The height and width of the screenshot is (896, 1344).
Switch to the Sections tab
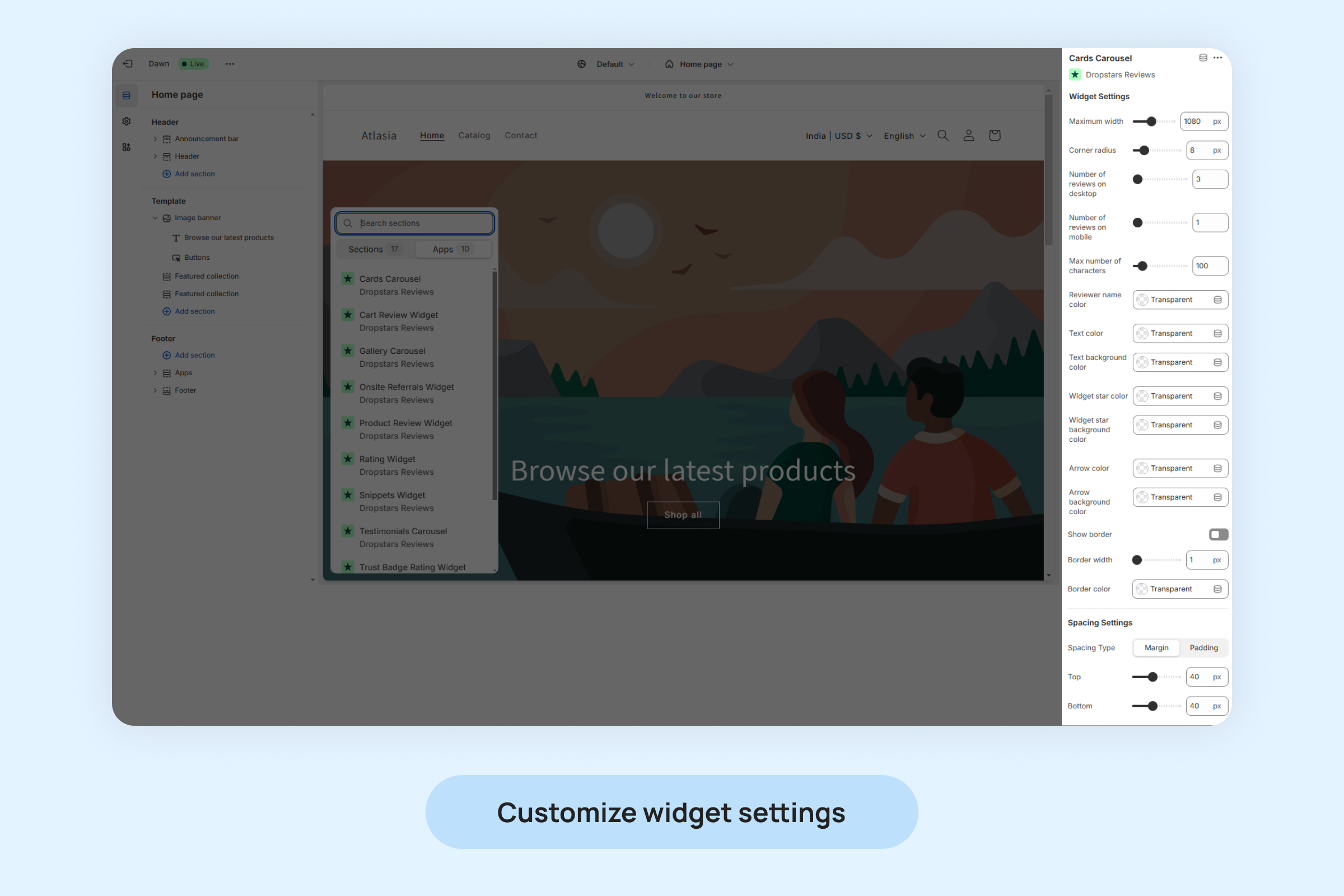373,249
